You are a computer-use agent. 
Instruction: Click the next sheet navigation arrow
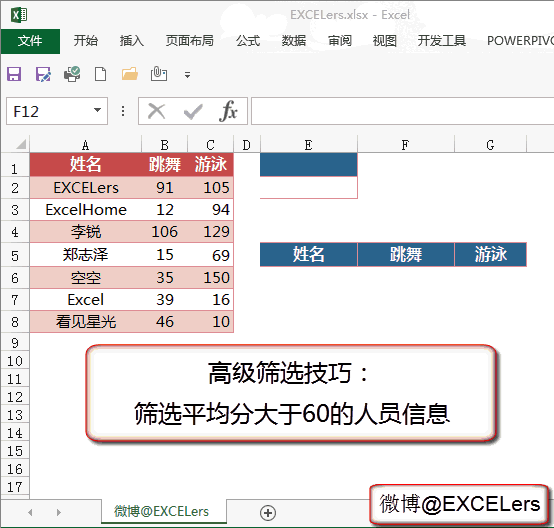pos(59,512)
